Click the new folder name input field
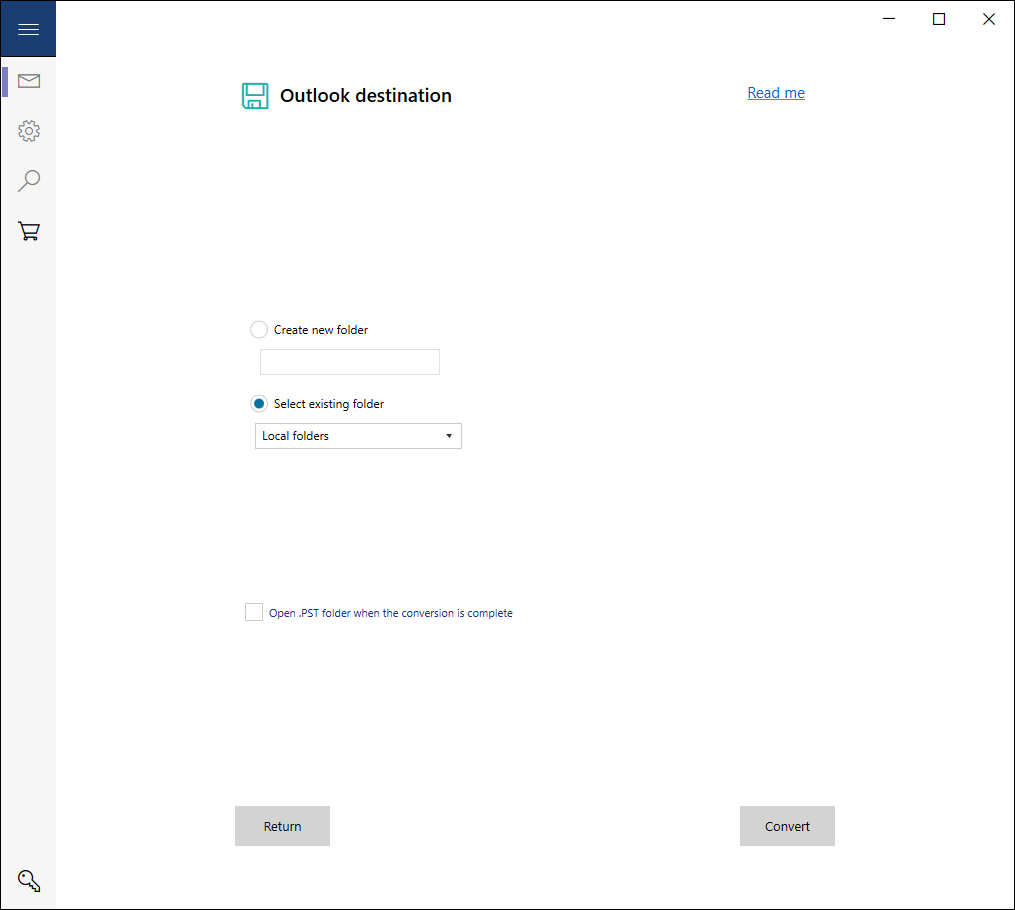1015x910 pixels. 350,362
